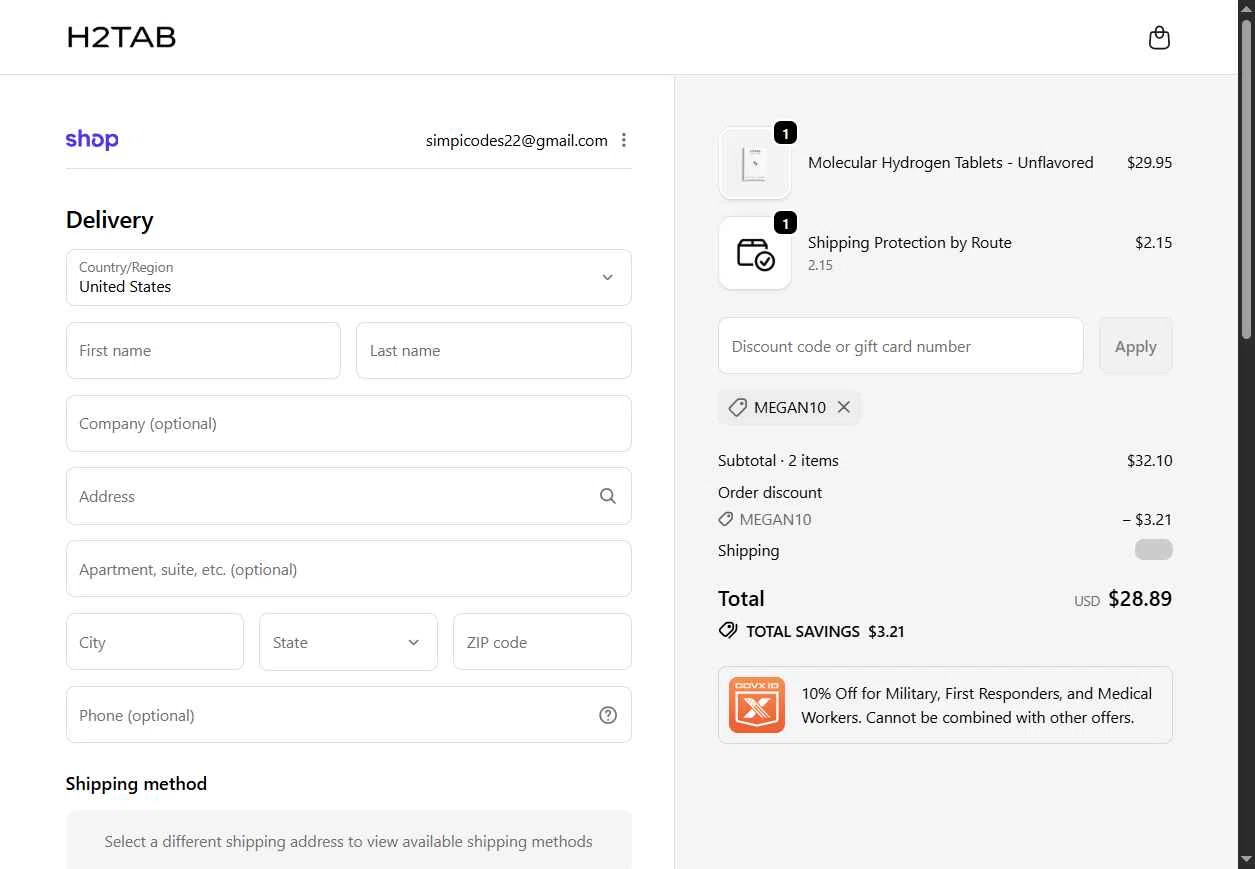Screen dimensions: 1255x869
Task: Click the Discount code or gift card field
Action: [x=901, y=346]
